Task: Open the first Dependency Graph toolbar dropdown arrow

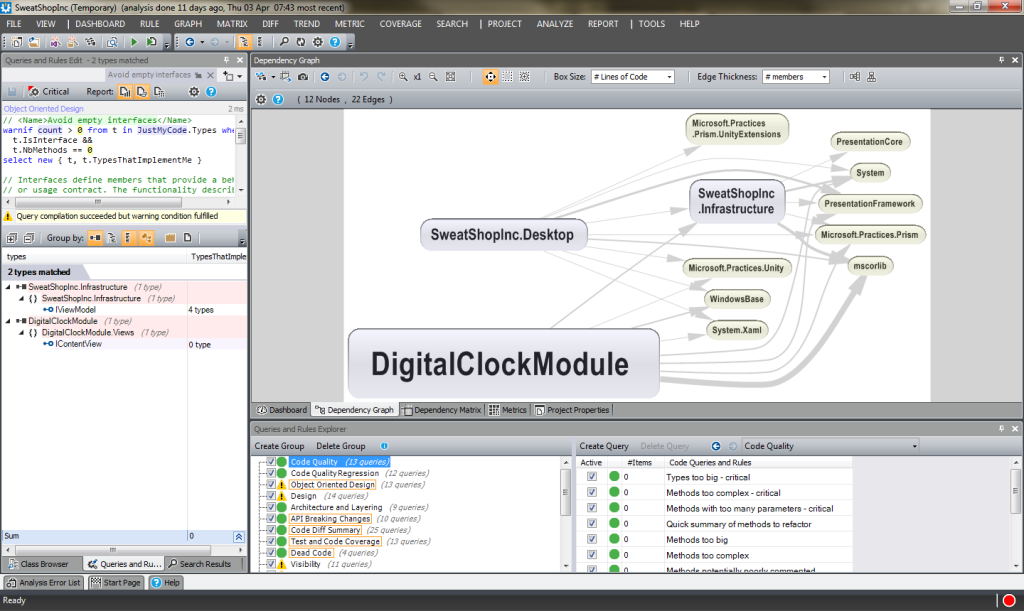Action: (x=272, y=76)
